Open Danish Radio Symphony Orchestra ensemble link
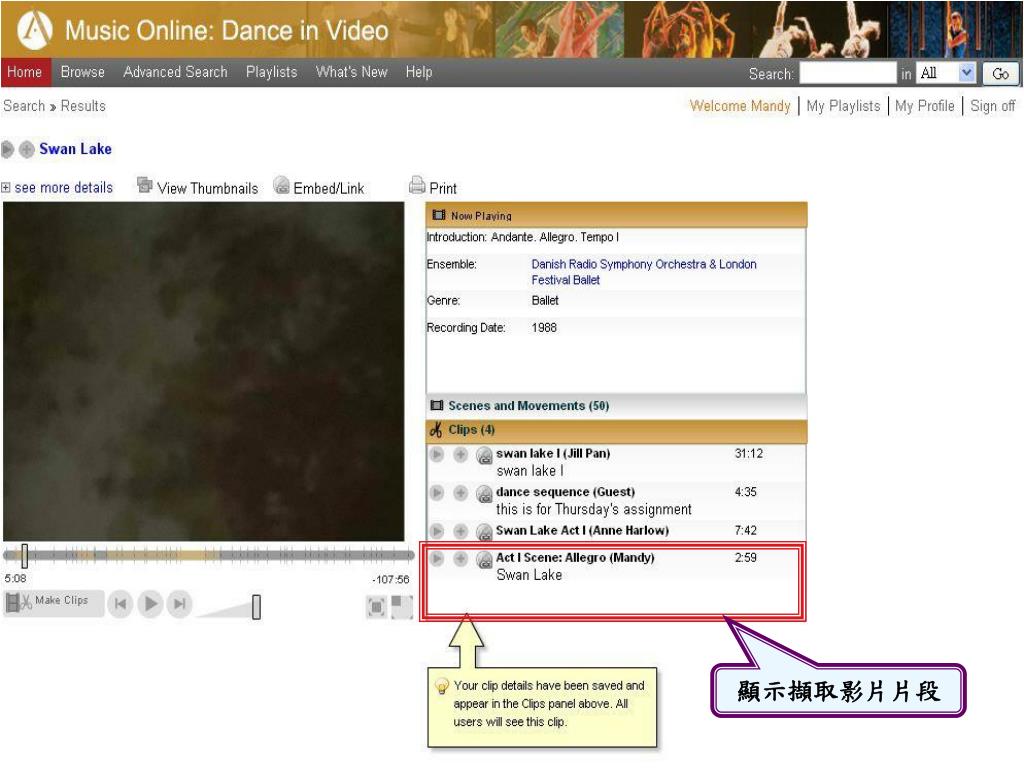The width and height of the screenshot is (1024, 768). click(644, 272)
